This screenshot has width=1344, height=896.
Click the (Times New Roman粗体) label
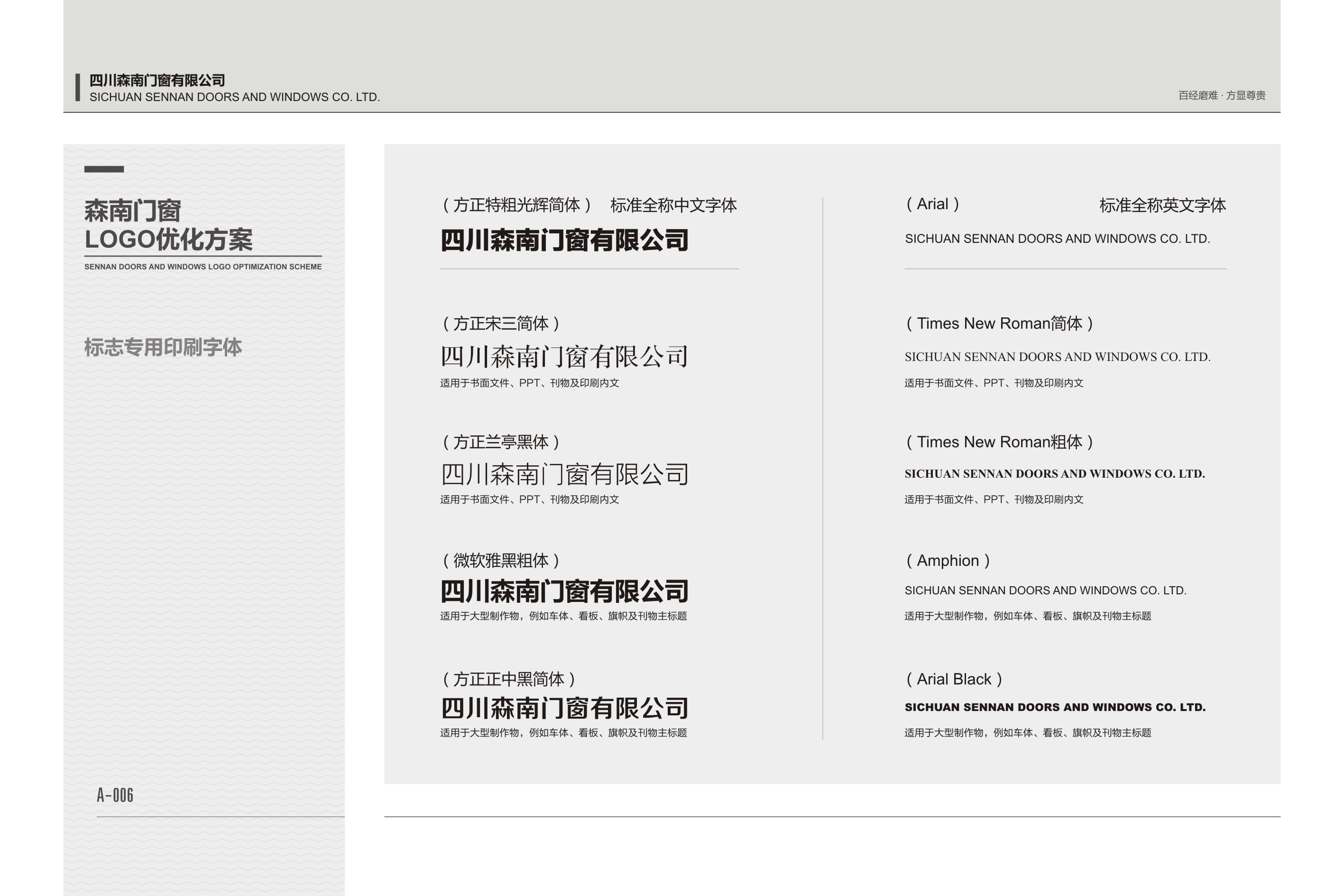[x=999, y=442]
